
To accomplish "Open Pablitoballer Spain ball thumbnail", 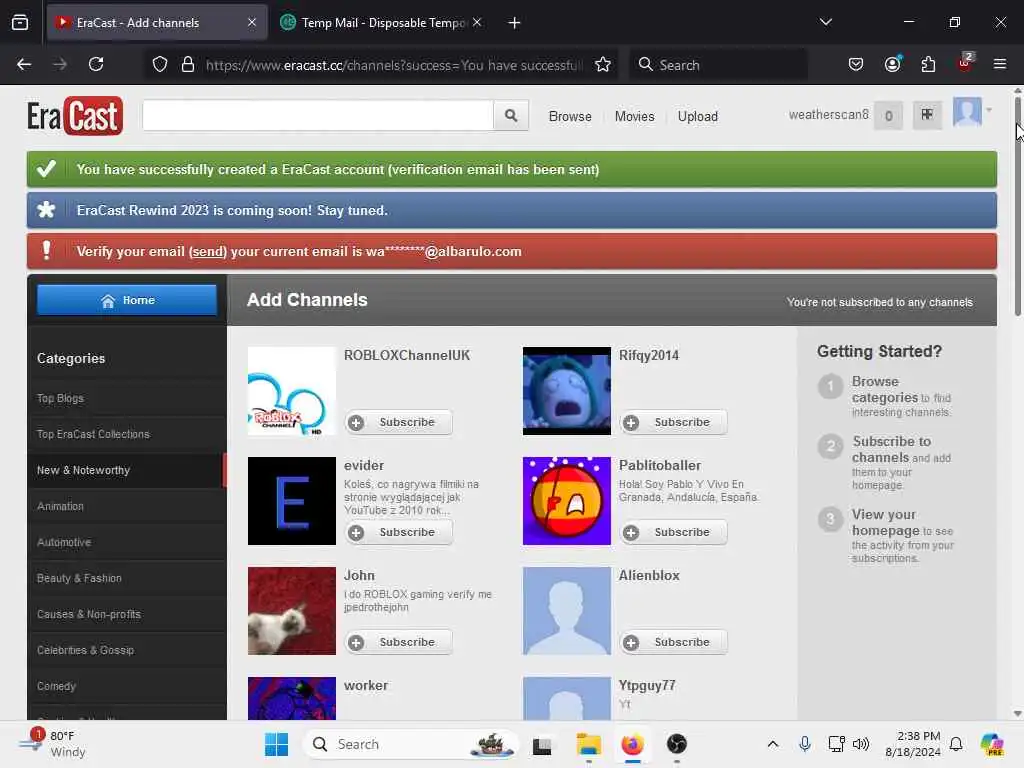I will (567, 501).
